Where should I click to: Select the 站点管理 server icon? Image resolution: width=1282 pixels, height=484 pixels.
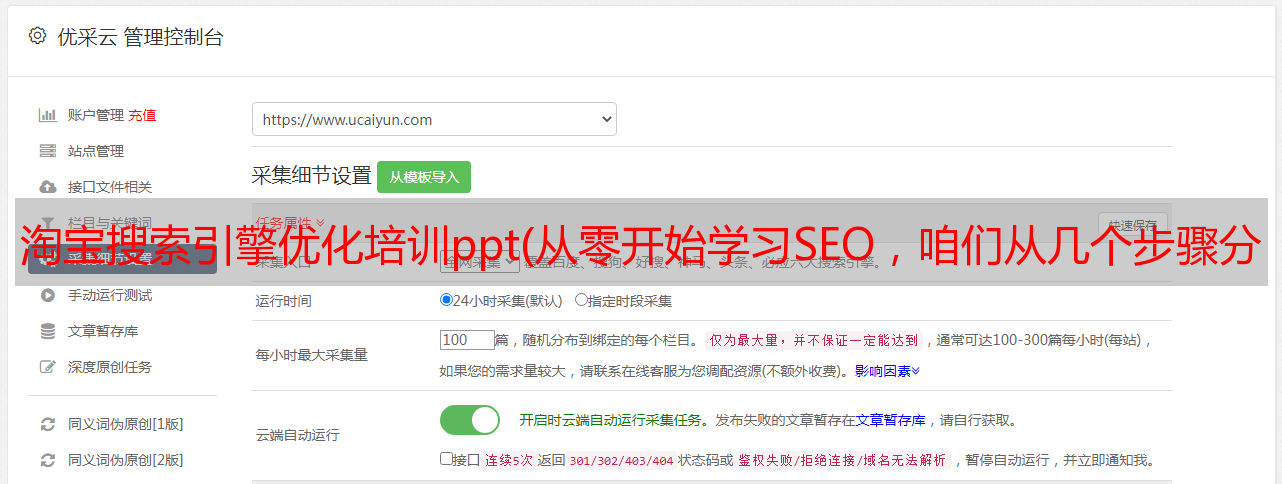pyautogui.click(x=47, y=151)
